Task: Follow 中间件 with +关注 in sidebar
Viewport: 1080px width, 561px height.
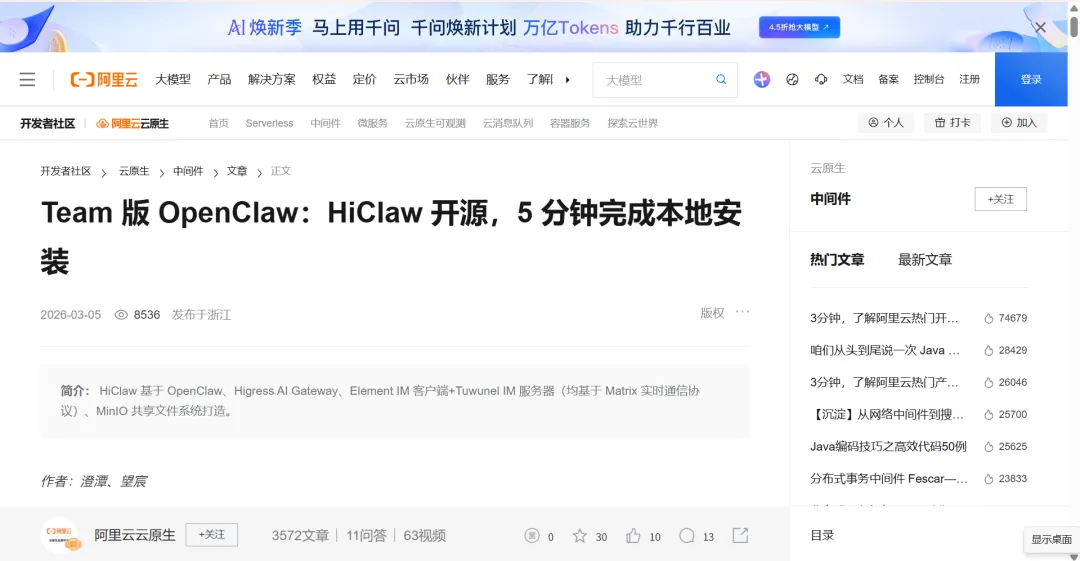Action: (1001, 199)
